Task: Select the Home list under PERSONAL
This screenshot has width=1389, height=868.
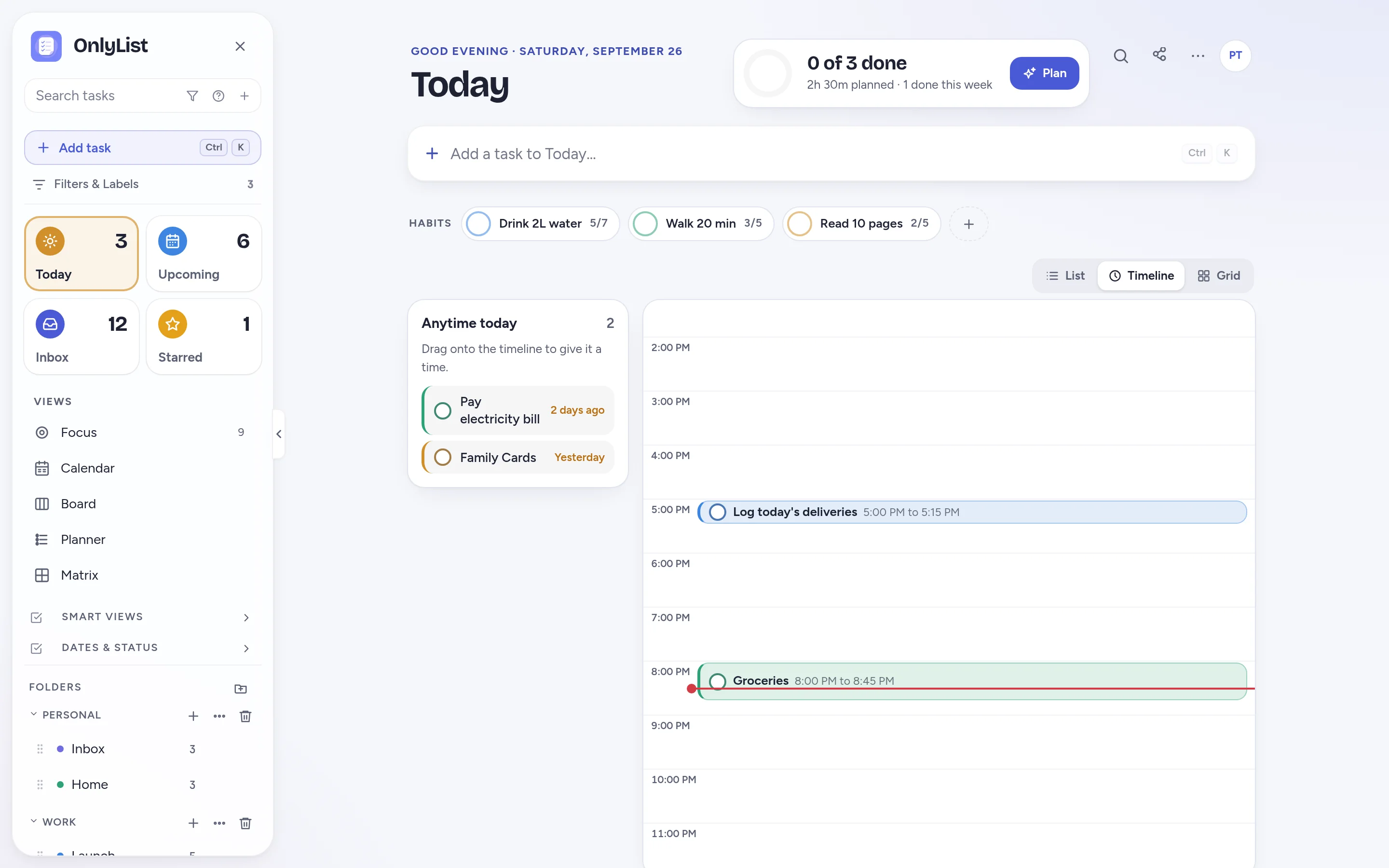Action: click(142, 785)
